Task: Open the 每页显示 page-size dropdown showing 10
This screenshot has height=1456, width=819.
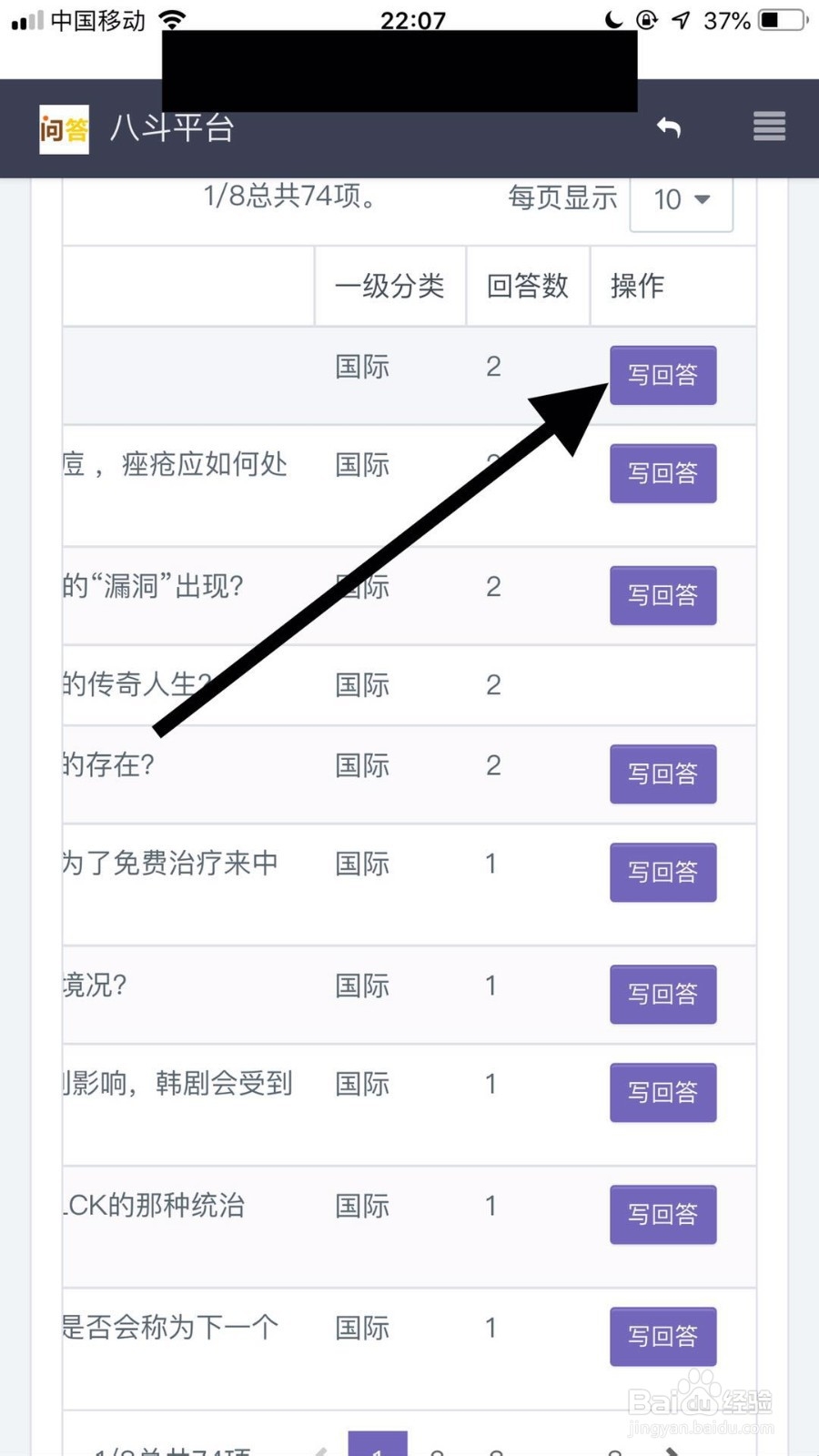Action: point(681,199)
